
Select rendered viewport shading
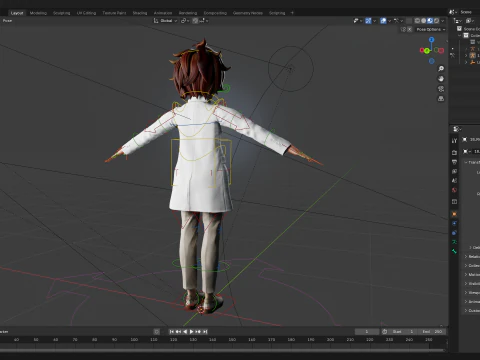(x=436, y=21)
